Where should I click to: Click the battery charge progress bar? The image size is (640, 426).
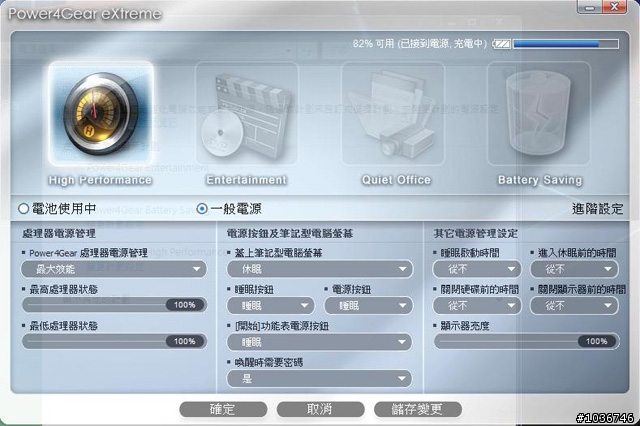[566, 44]
